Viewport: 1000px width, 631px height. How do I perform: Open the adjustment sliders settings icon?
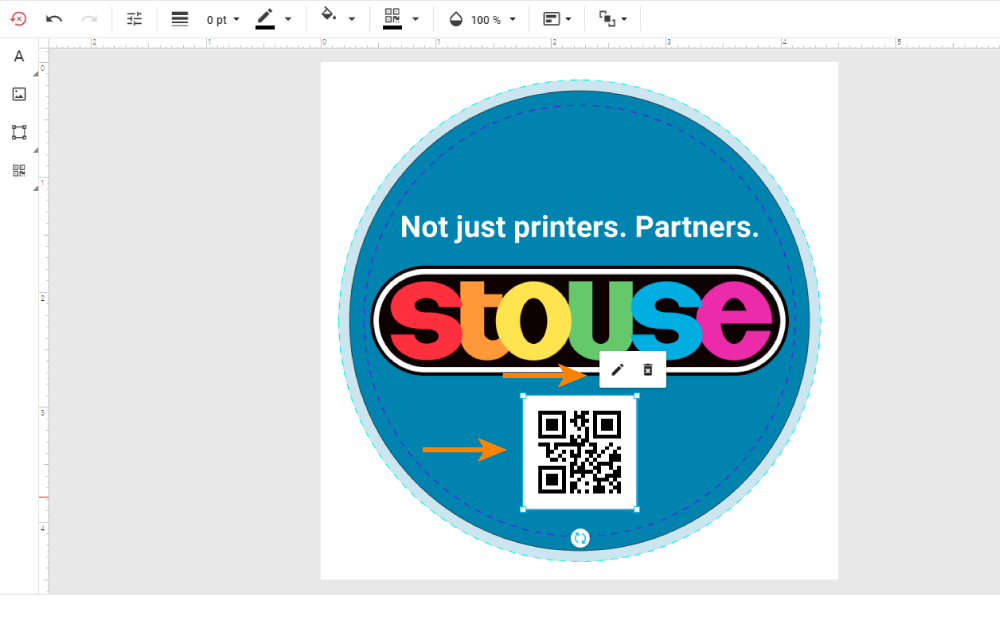coord(134,19)
